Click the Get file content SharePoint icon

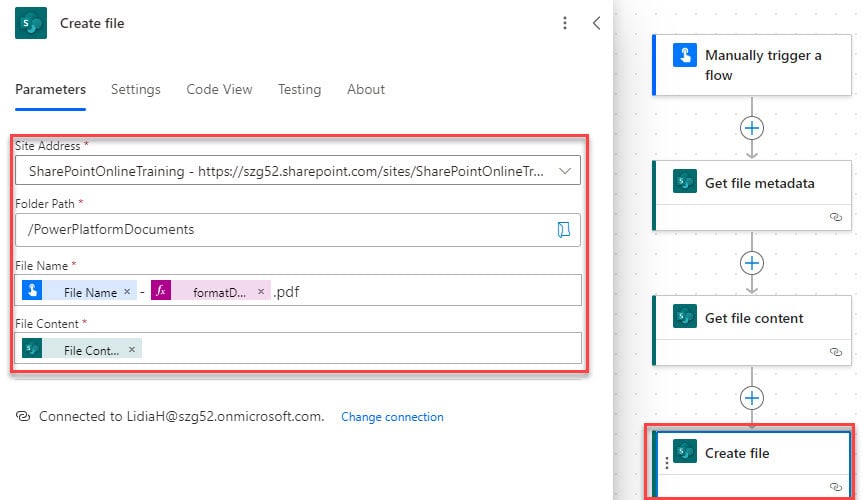click(685, 316)
